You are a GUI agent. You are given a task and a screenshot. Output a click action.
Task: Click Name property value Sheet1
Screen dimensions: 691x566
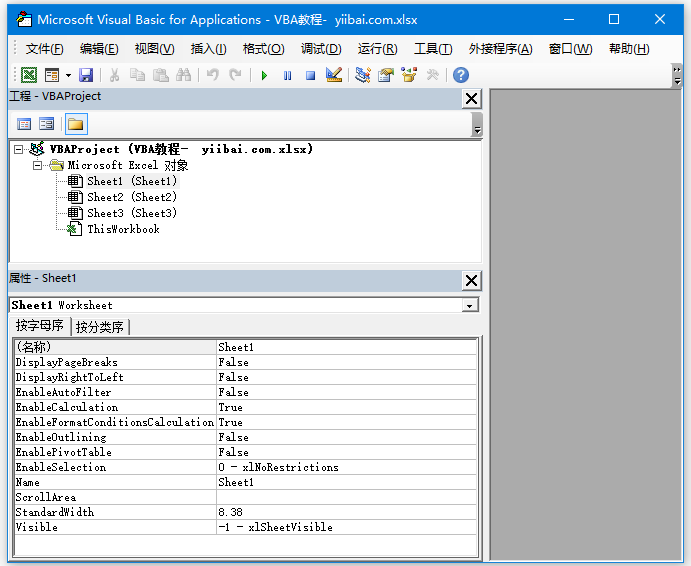(x=346, y=482)
